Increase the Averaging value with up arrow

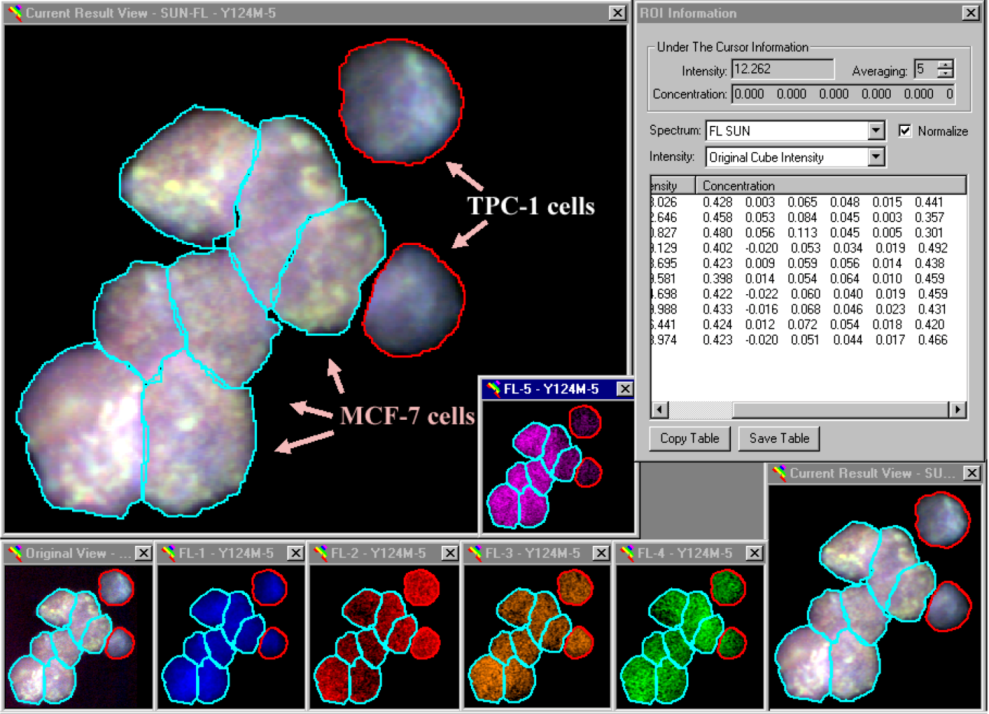point(944,64)
